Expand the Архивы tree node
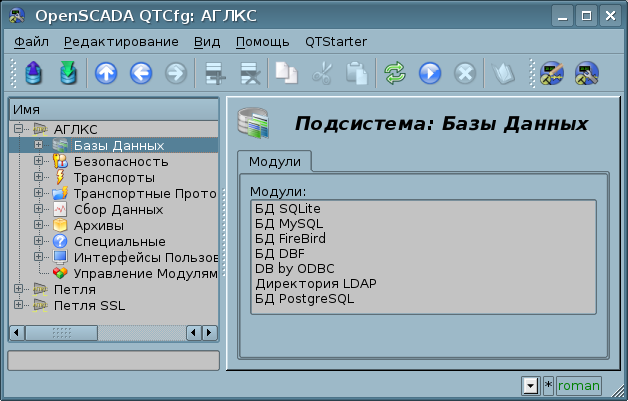 38,225
